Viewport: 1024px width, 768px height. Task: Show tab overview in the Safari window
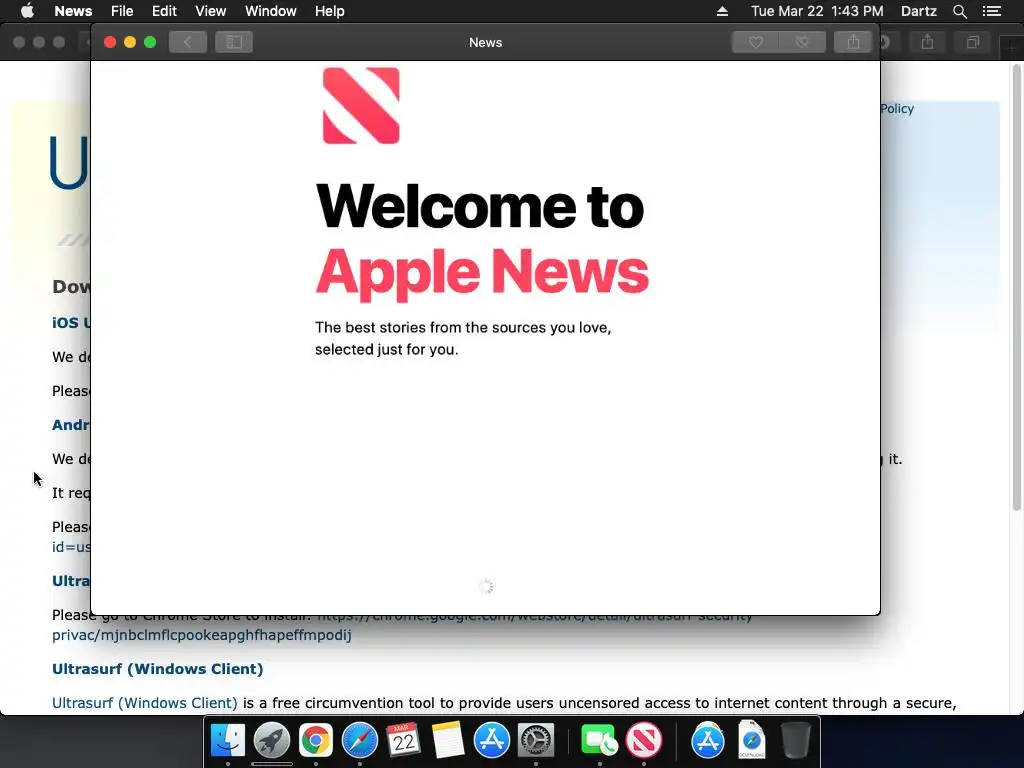[x=973, y=42]
